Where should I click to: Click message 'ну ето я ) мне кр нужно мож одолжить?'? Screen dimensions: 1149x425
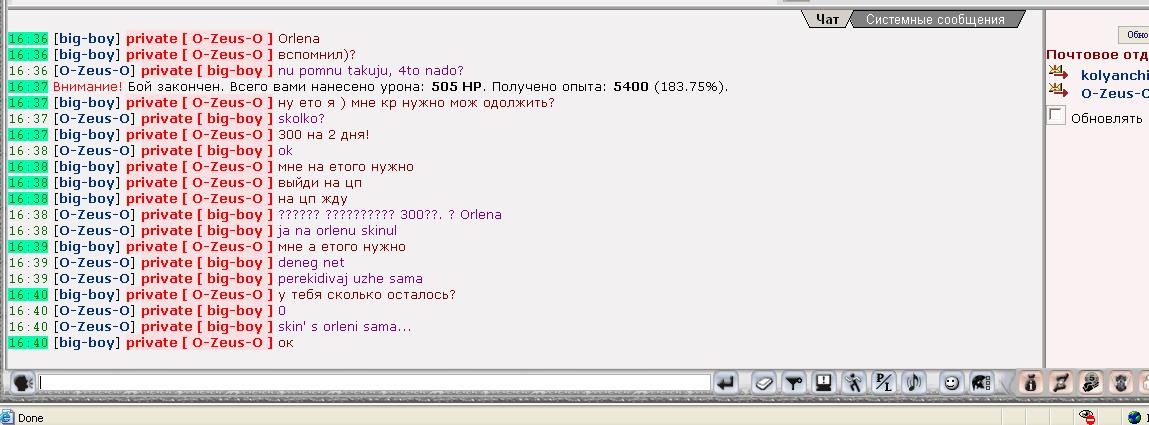[416, 103]
